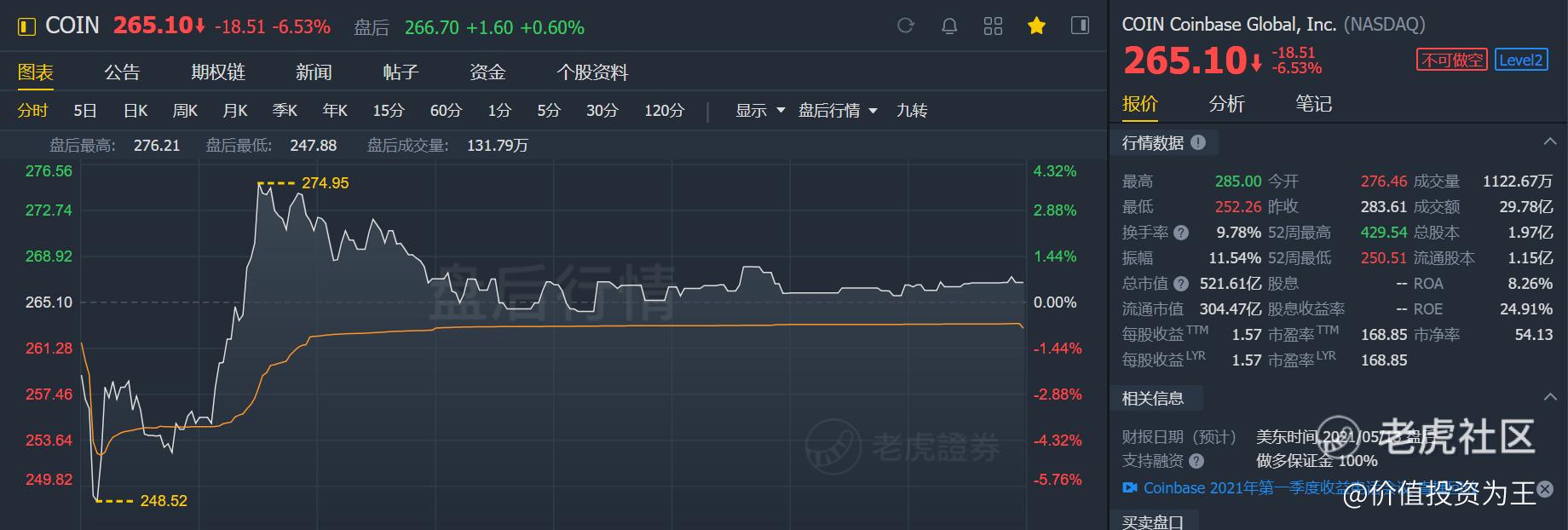
Task: Select the 30分 chart interval
Action: click(x=602, y=111)
